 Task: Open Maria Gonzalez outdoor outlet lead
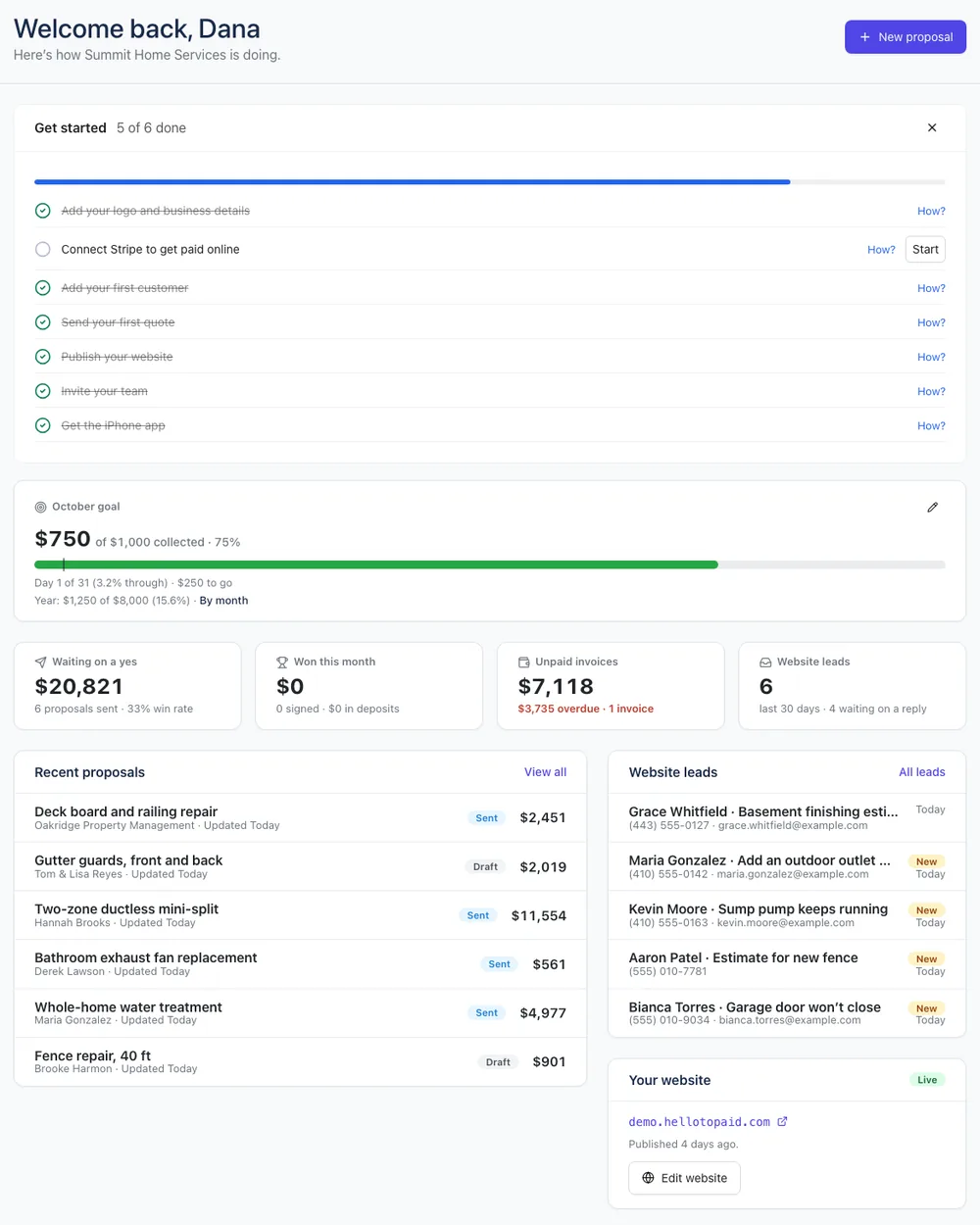click(787, 866)
